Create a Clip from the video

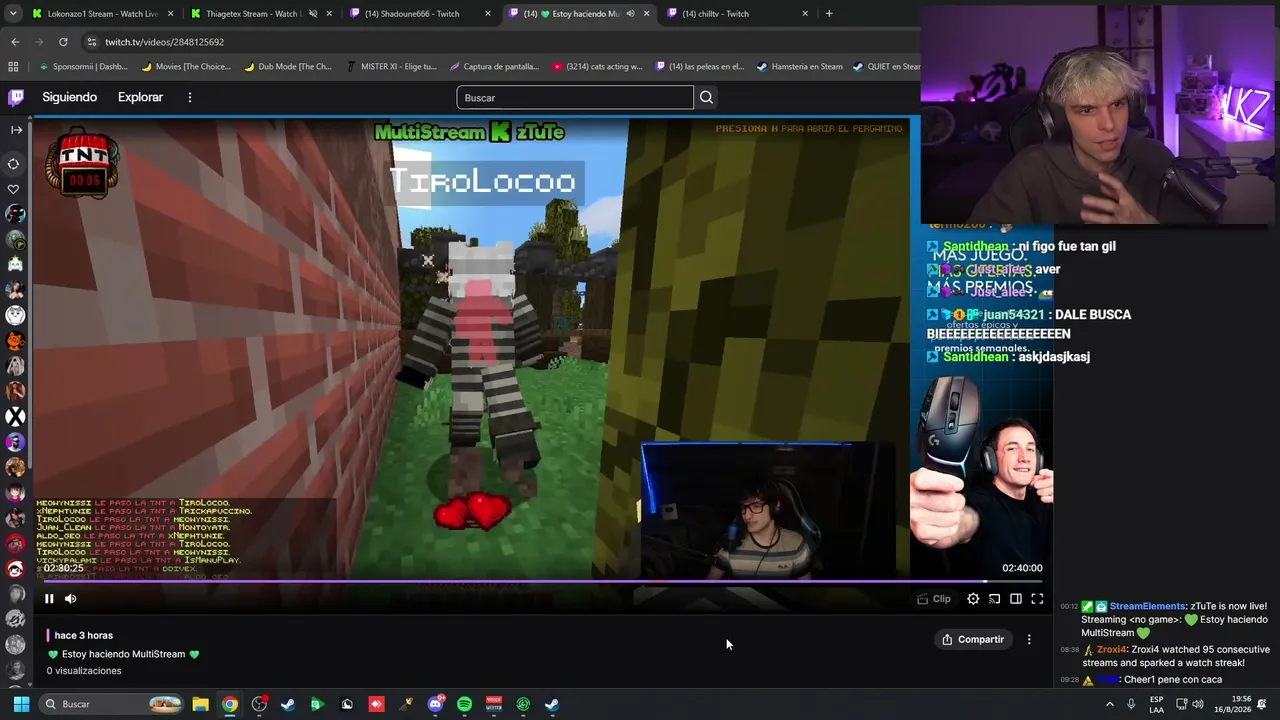[934, 599]
